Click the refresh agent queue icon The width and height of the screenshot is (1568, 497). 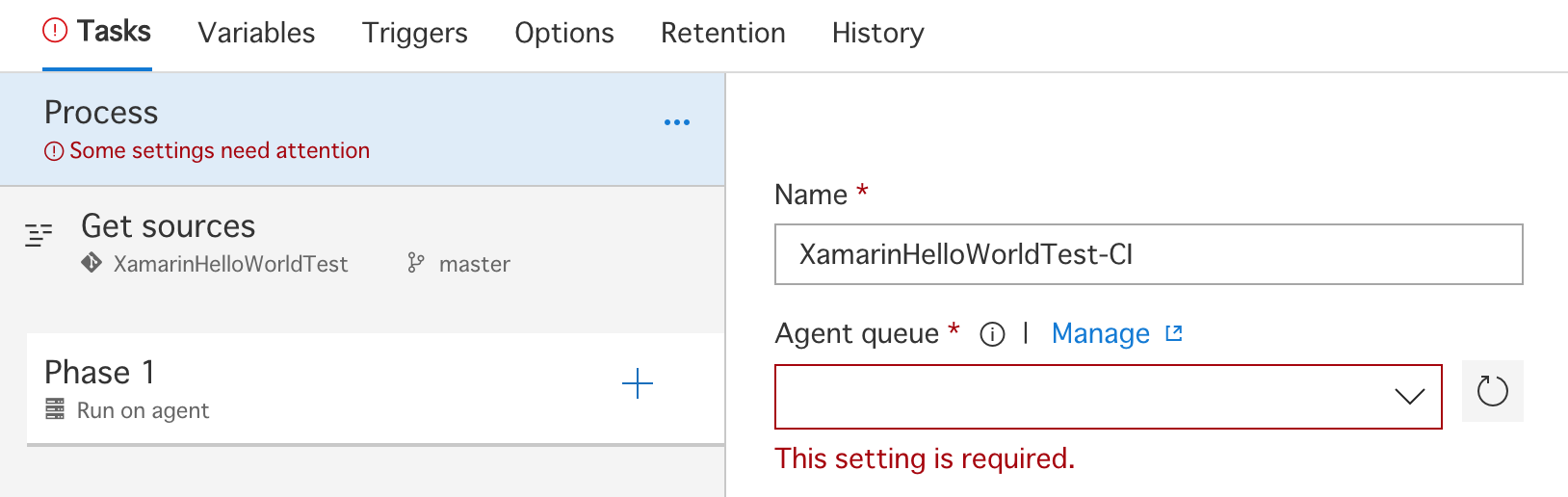[1492, 391]
